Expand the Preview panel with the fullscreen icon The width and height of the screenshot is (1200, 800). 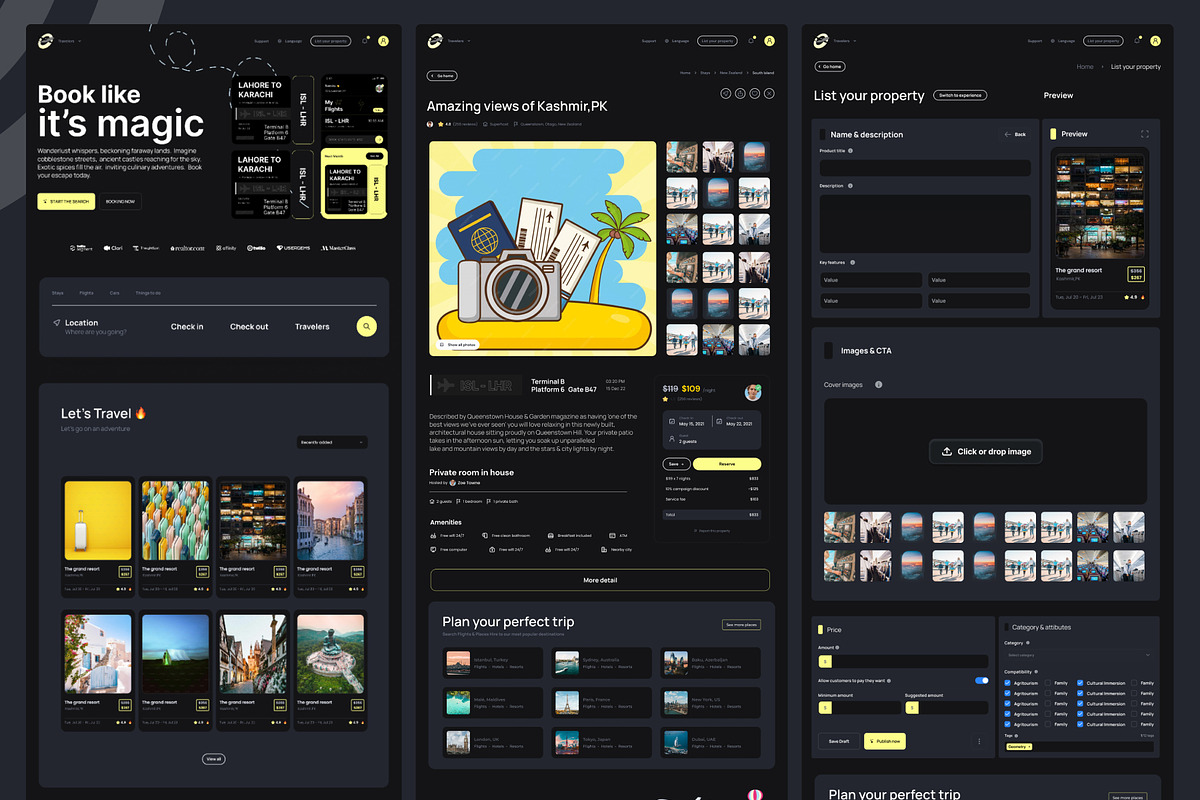[1145, 133]
